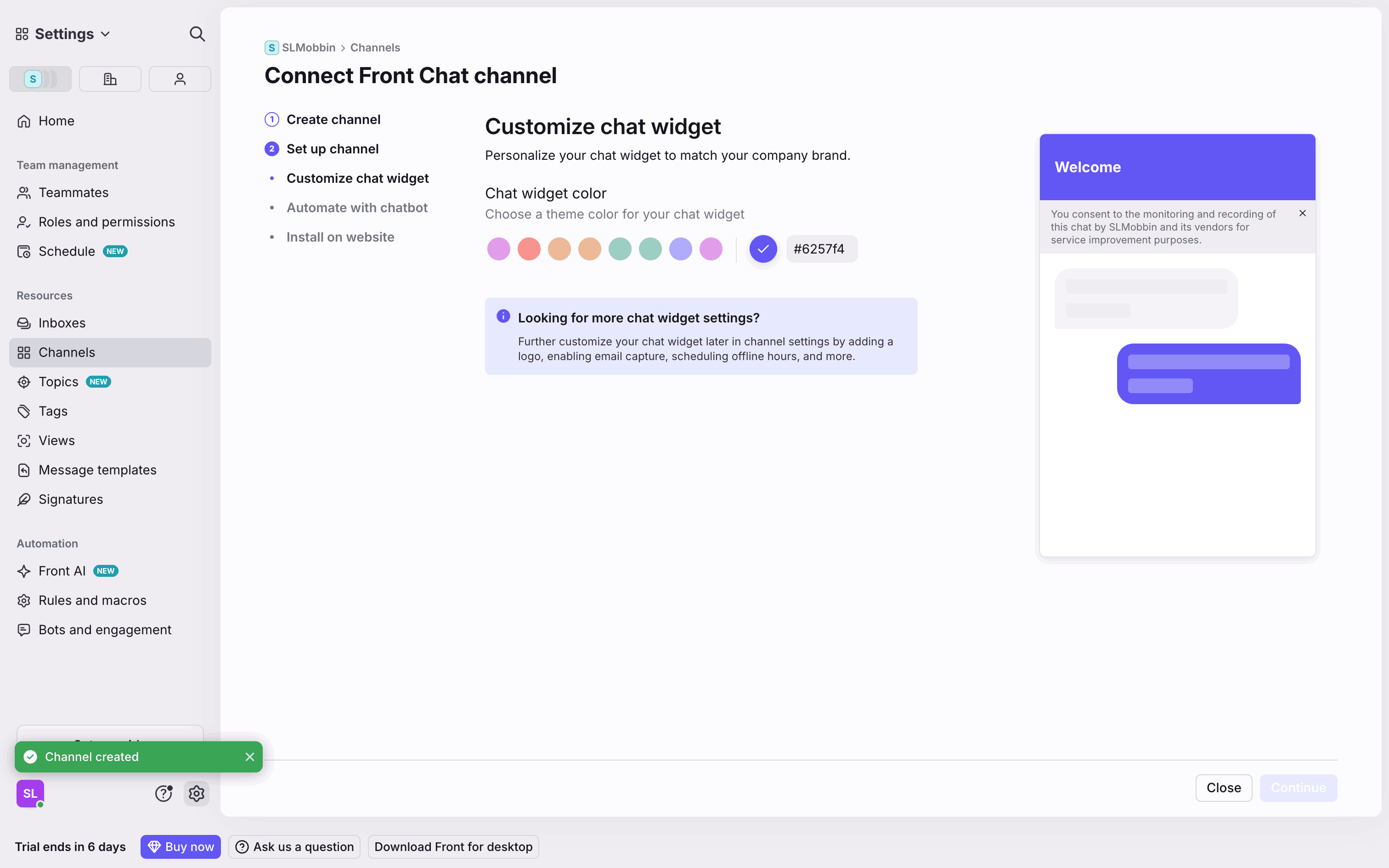Screen dimensions: 1389x868
Task: Open the company building settings tab
Action: [x=110, y=79]
